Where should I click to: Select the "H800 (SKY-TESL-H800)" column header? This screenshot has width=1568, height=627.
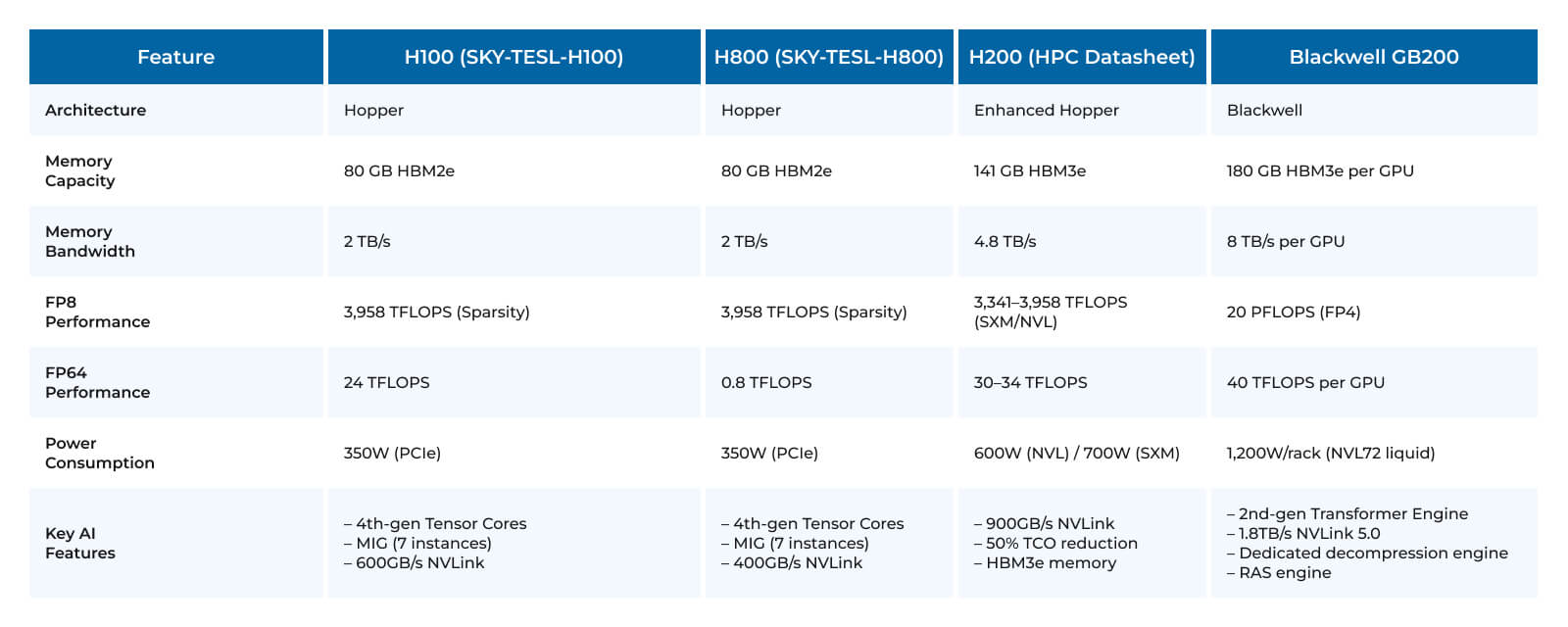pos(829,57)
